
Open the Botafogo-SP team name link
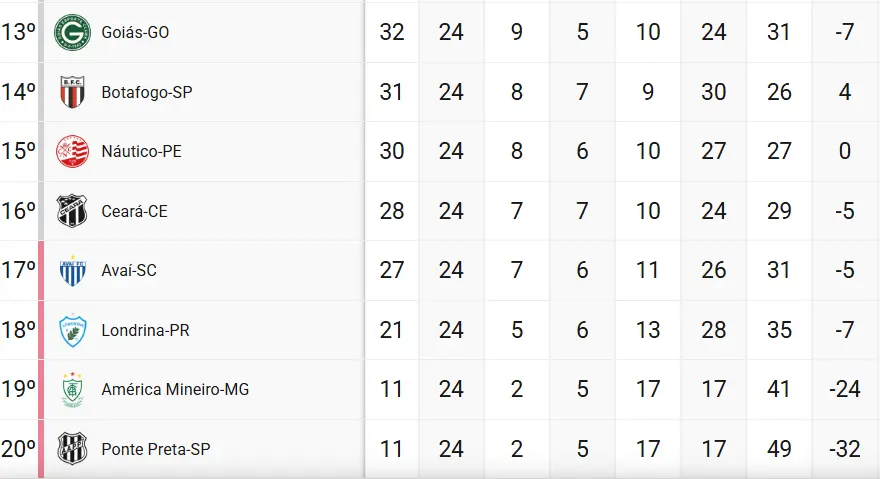(147, 92)
